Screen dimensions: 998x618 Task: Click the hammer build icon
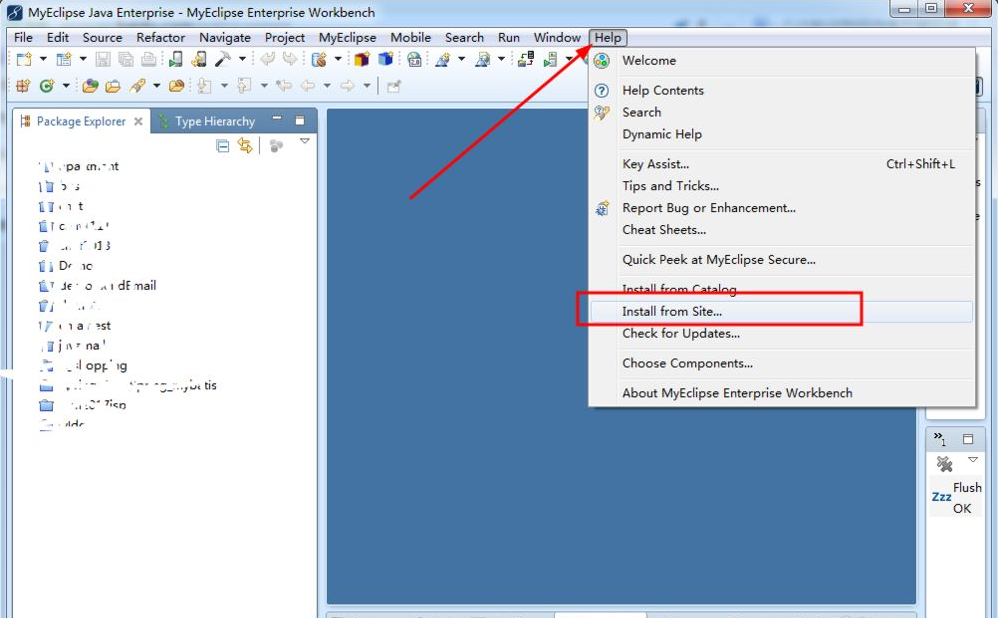222,60
